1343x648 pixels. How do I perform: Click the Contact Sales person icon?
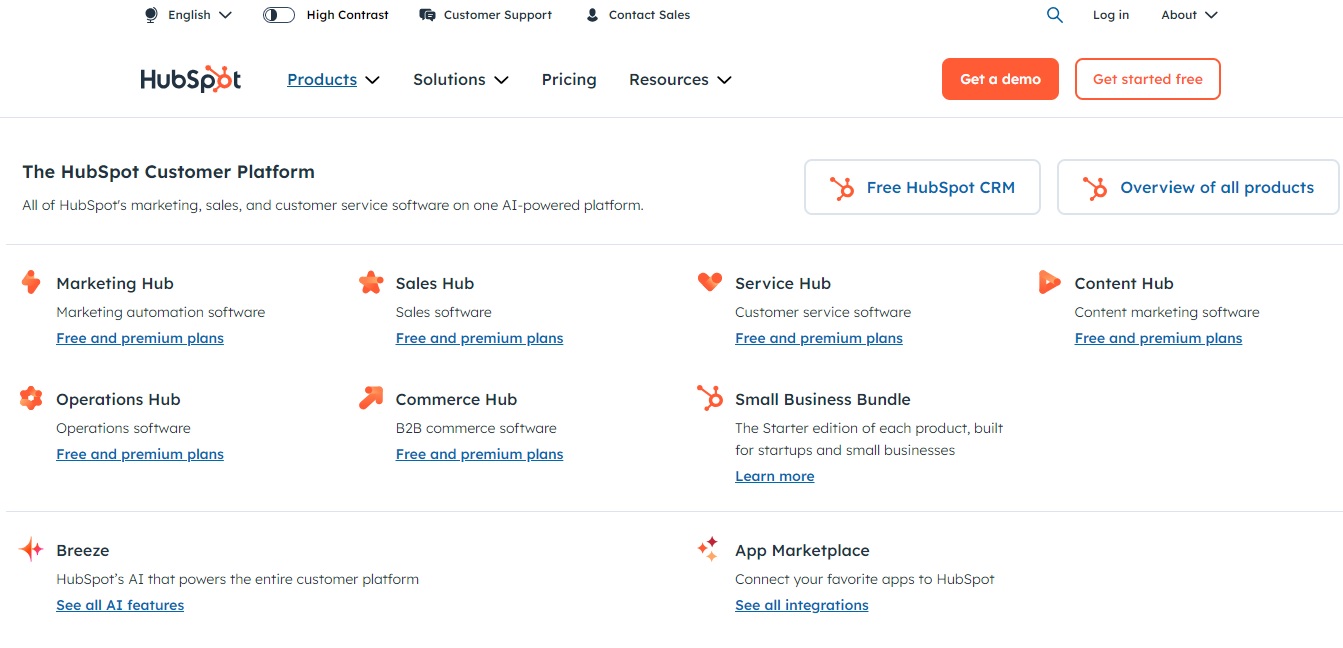[x=593, y=15]
